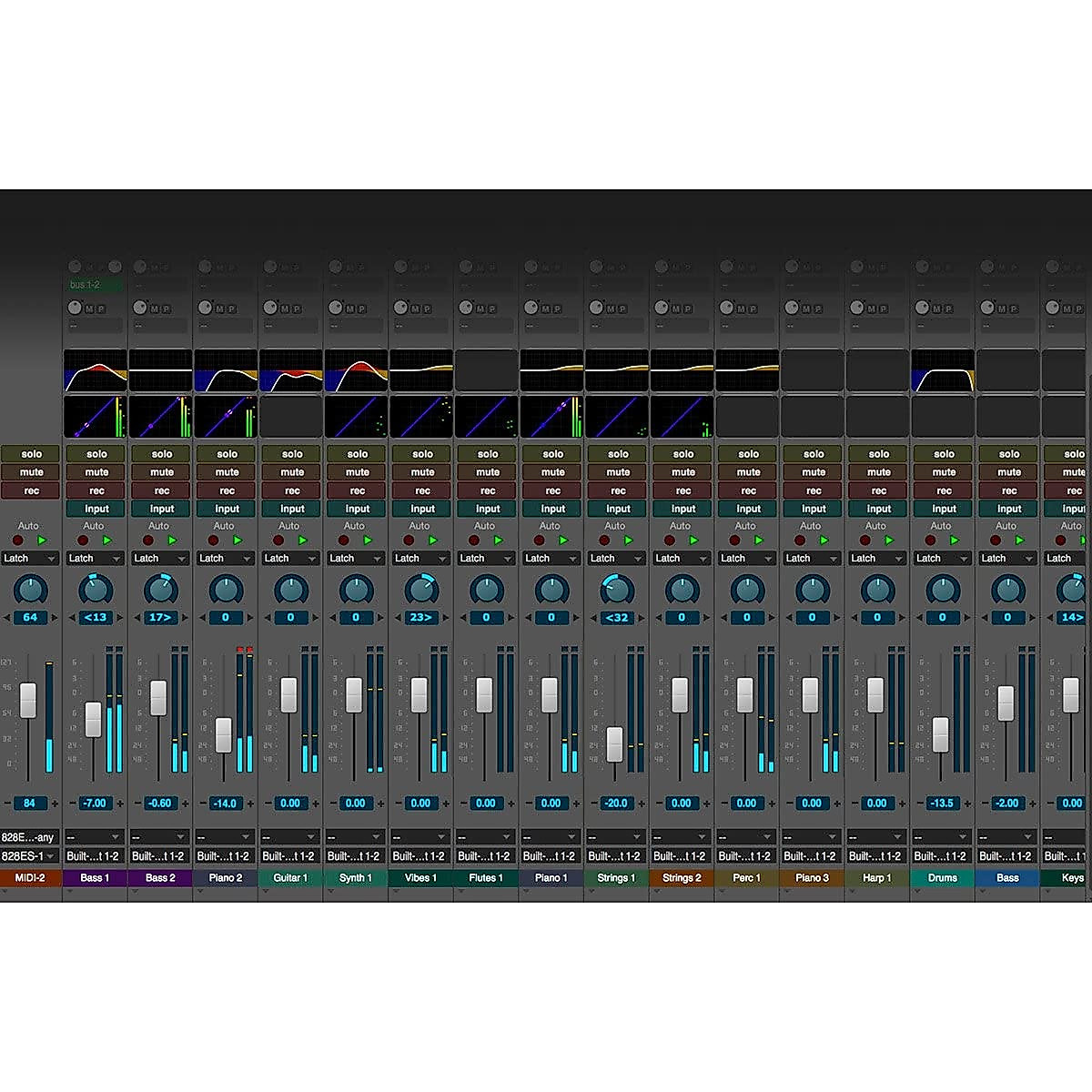Viewport: 1092px width, 1092px height.
Task: Click the dynamics display thumbnail on Guitar 1
Action: tap(291, 419)
